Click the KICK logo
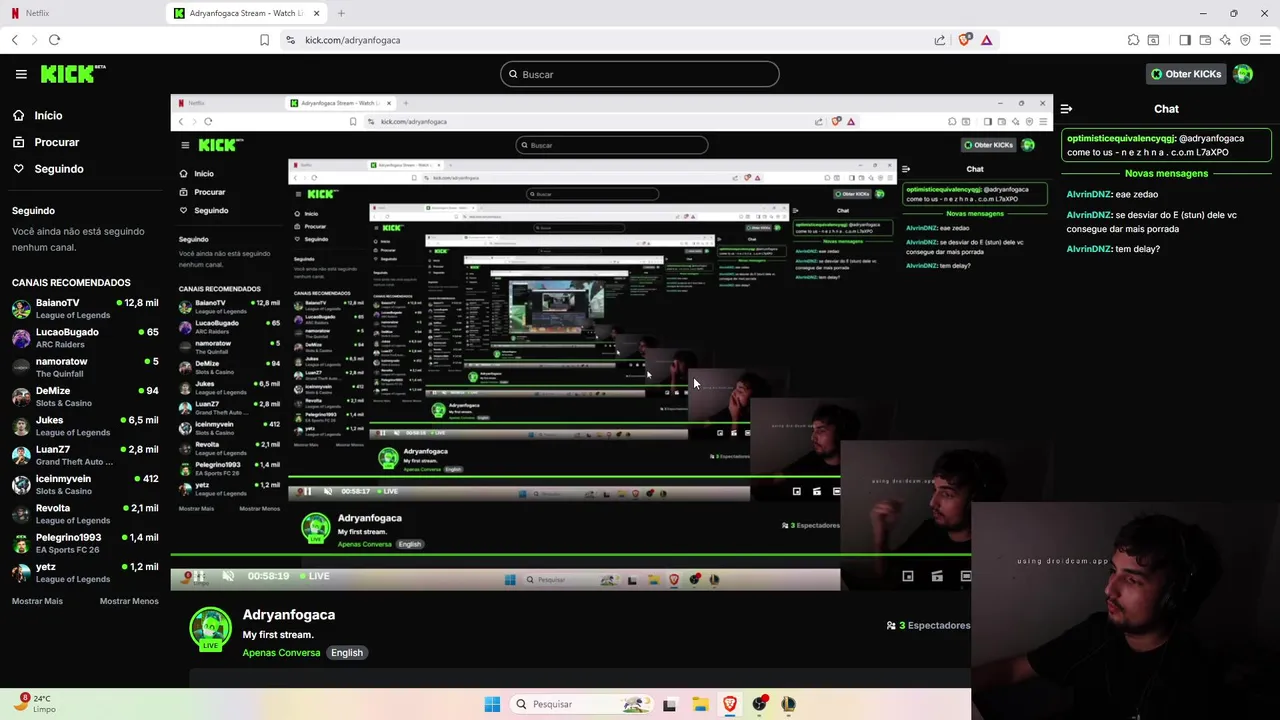Viewport: 1280px width, 720px height. (73, 74)
